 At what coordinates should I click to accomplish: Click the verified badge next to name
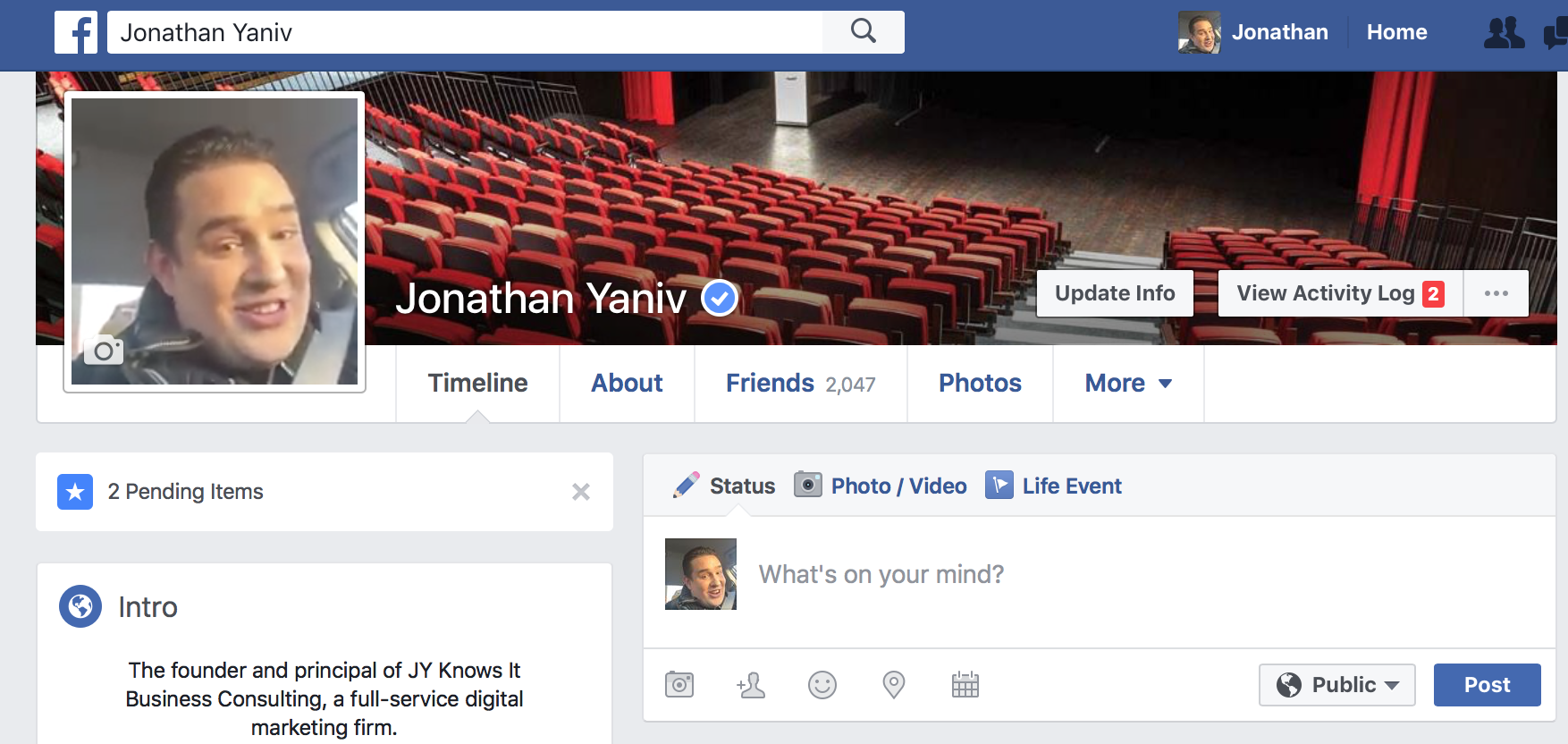click(720, 299)
